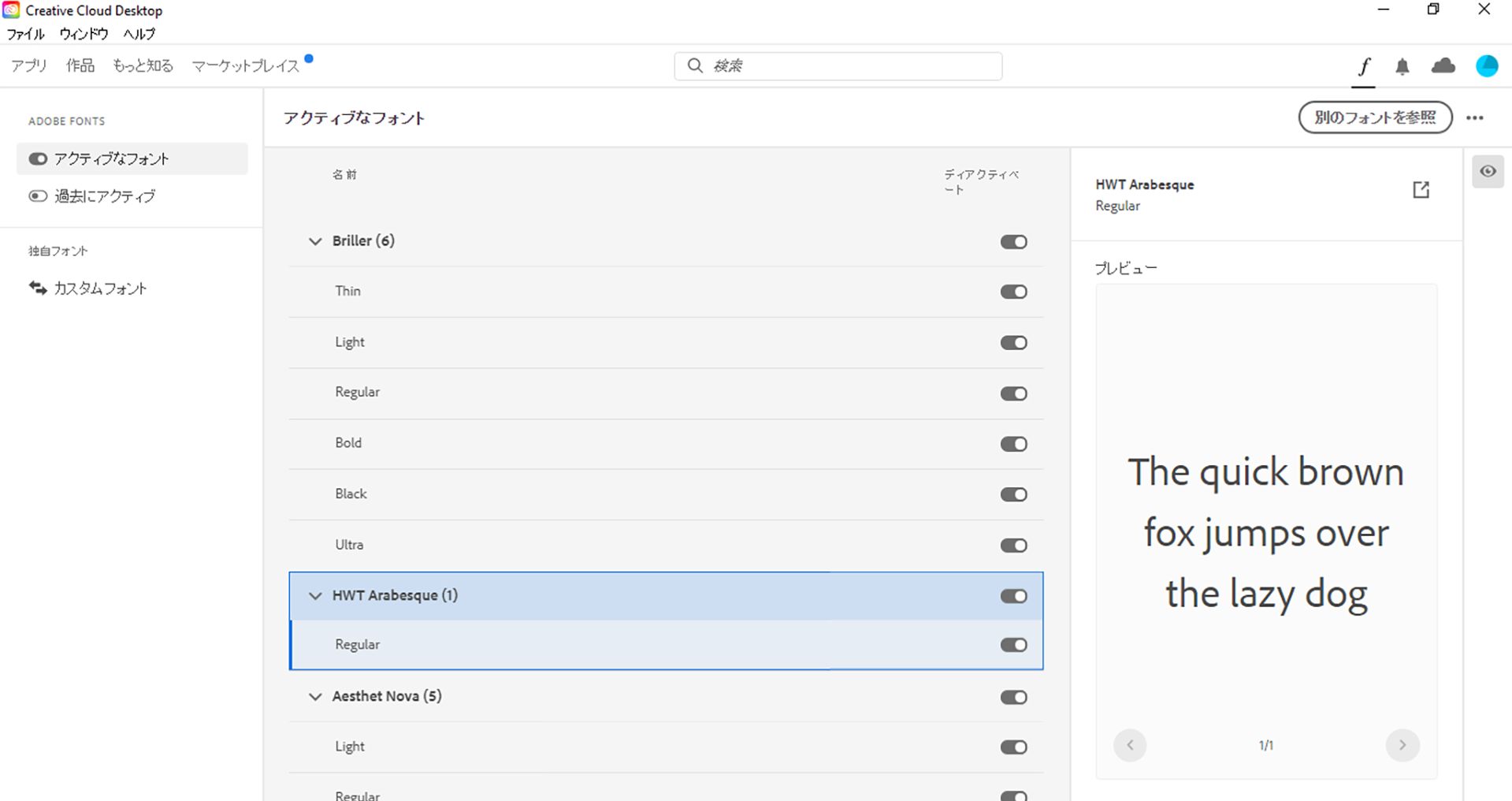Click the 検索 search field
Image resolution: width=1512 pixels, height=801 pixels.
pos(838,65)
